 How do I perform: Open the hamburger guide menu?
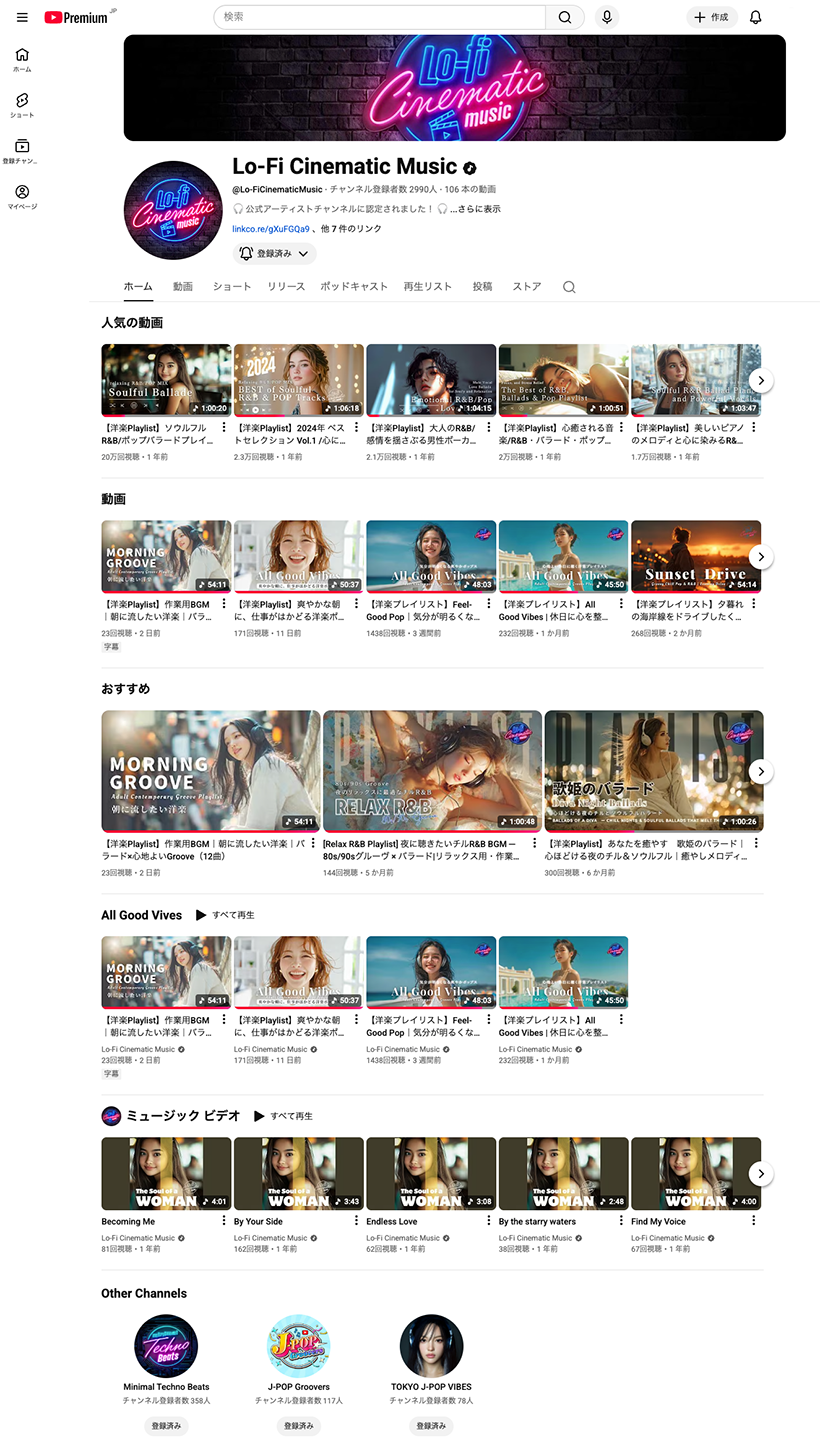pyautogui.click(x=22, y=17)
